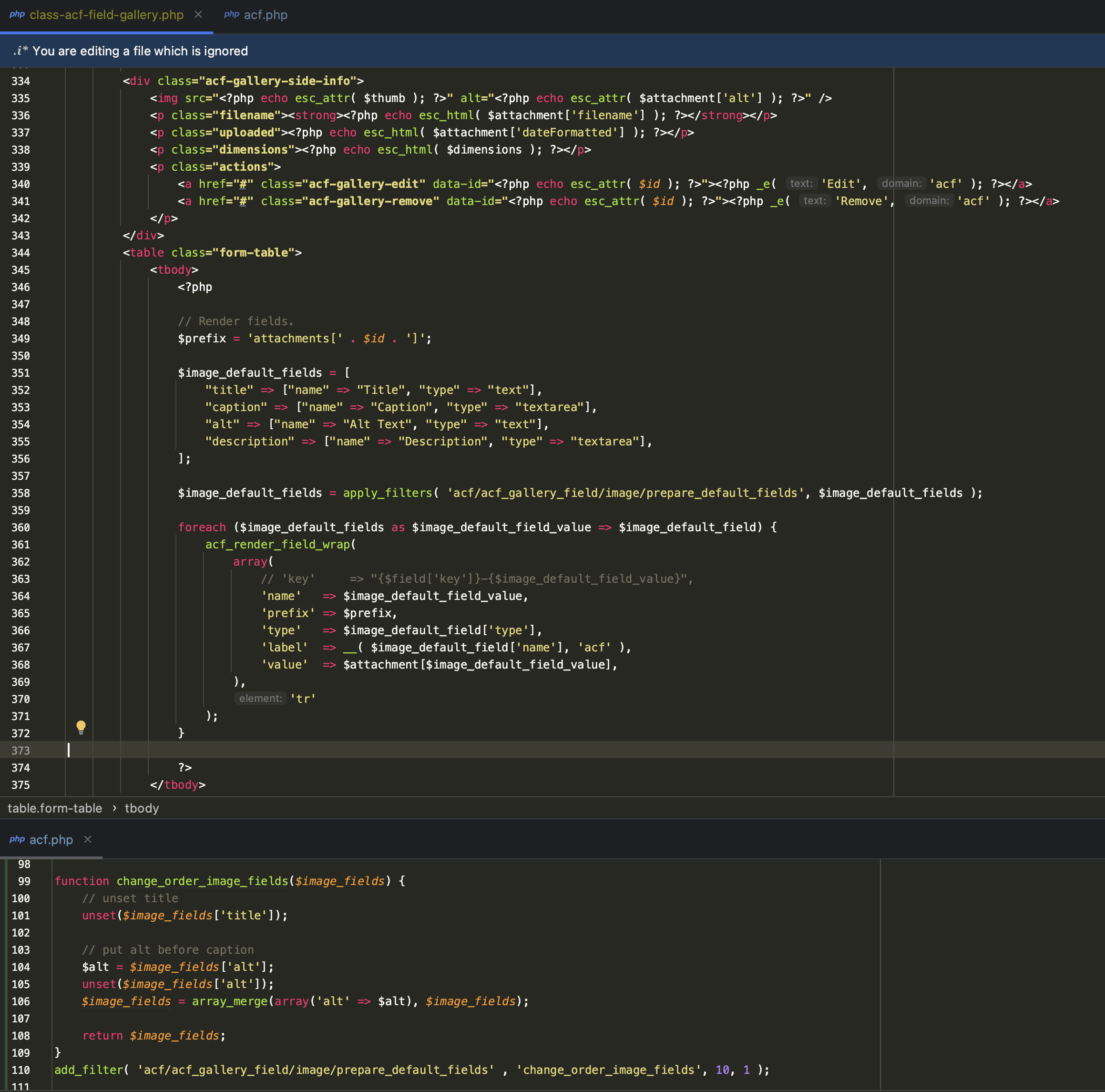This screenshot has height=1092, width=1105.
Task: Click 'acf-gallery-side-info' class name
Action: 277,81
